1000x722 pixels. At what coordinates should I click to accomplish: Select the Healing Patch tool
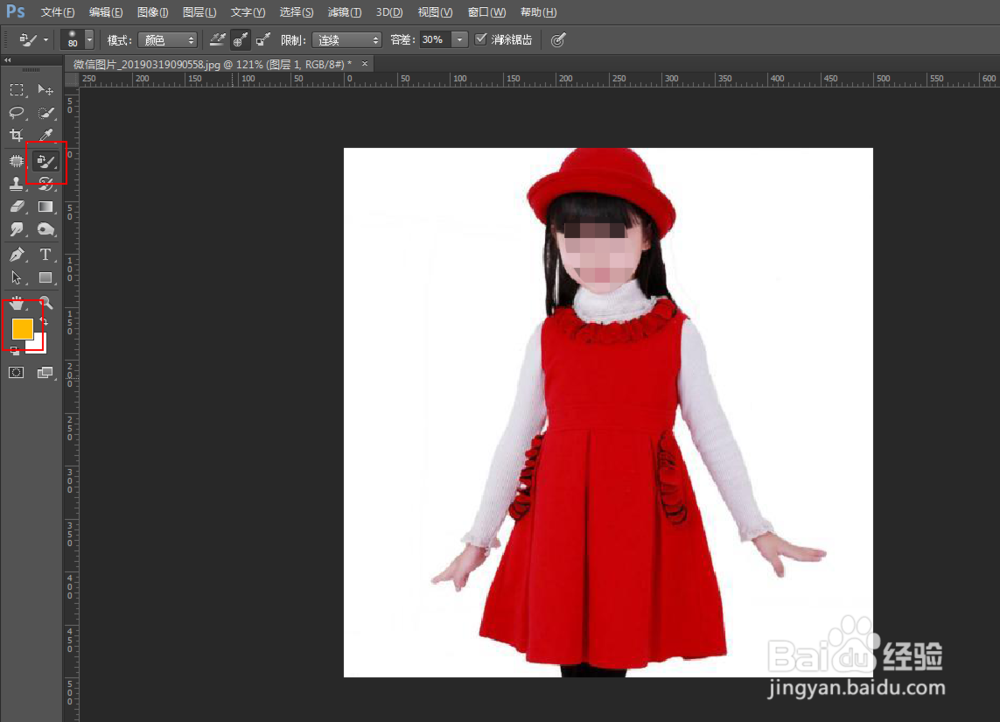coord(17,161)
